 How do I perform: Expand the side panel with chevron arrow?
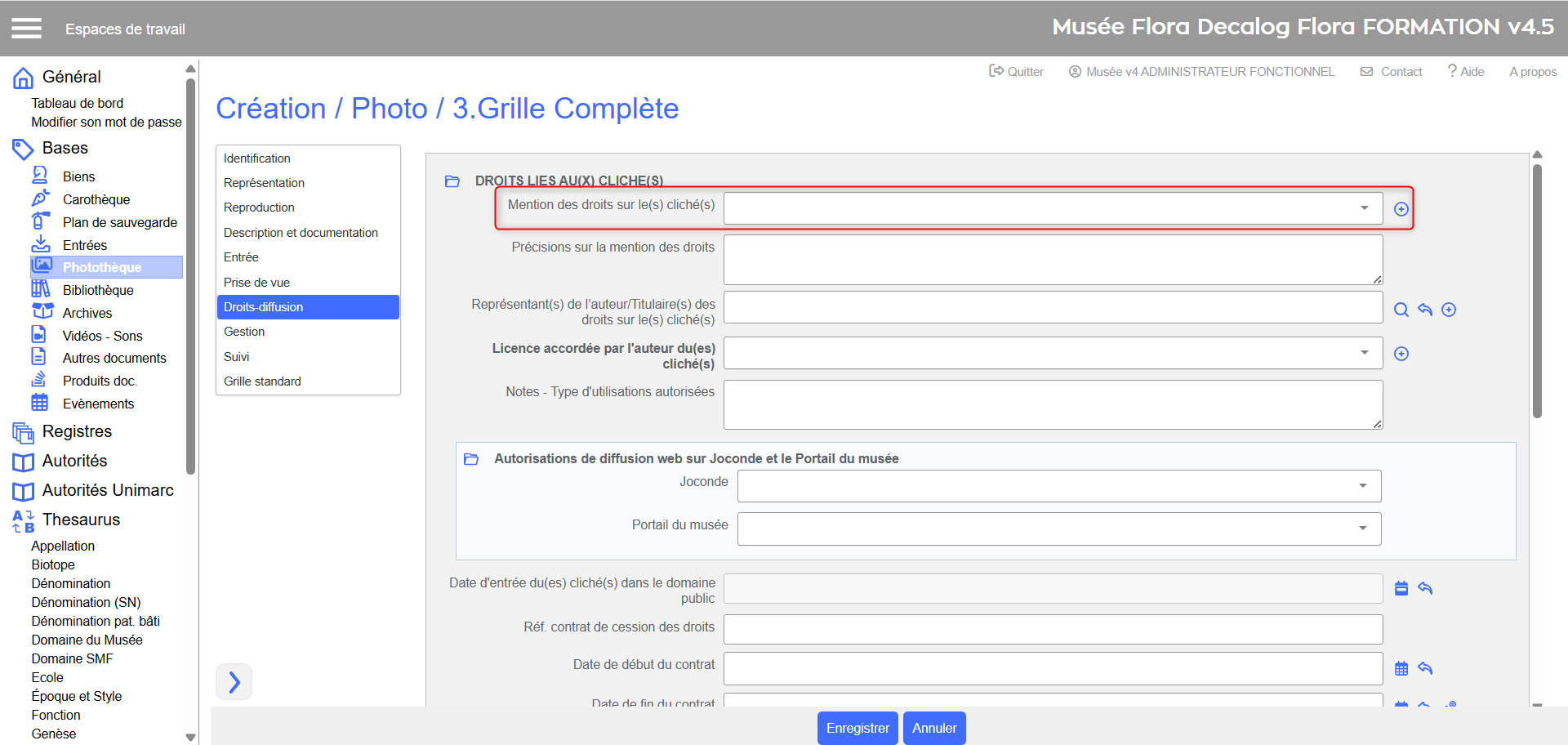(234, 682)
